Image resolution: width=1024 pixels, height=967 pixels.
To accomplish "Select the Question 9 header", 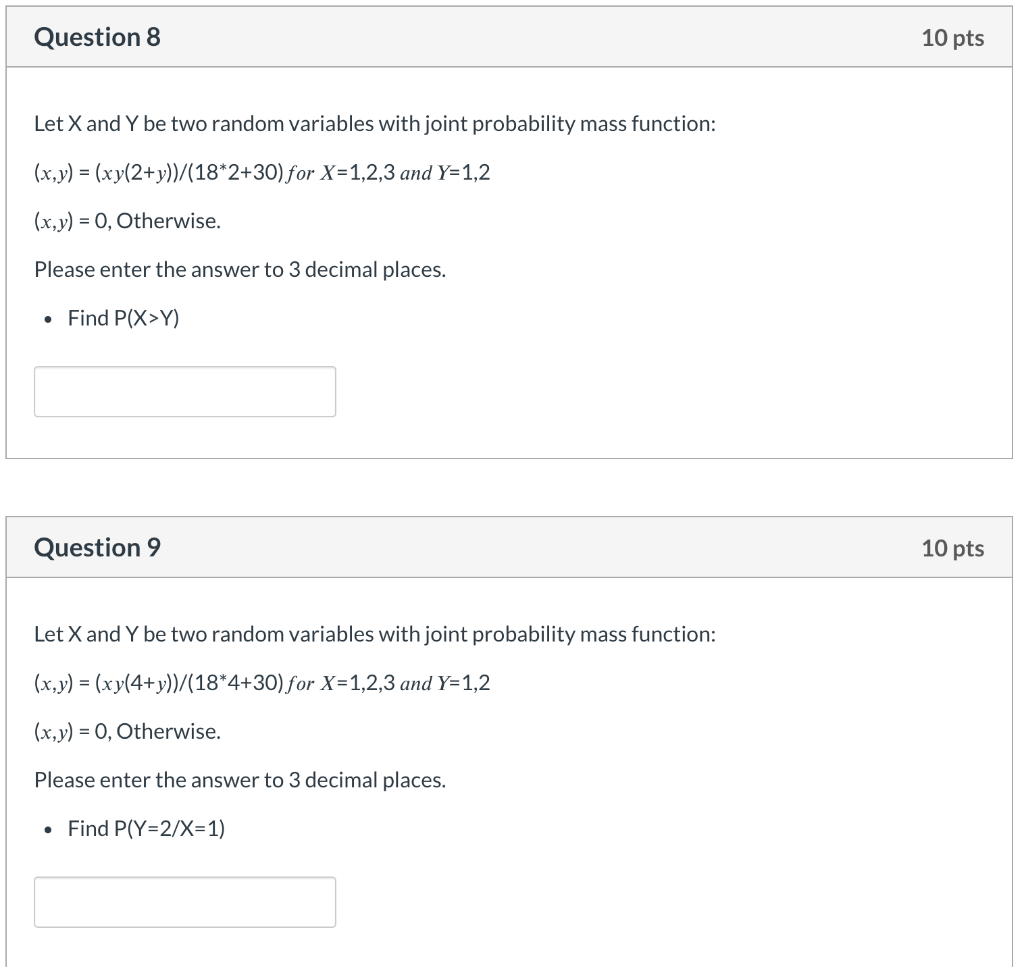I will coord(96,547).
